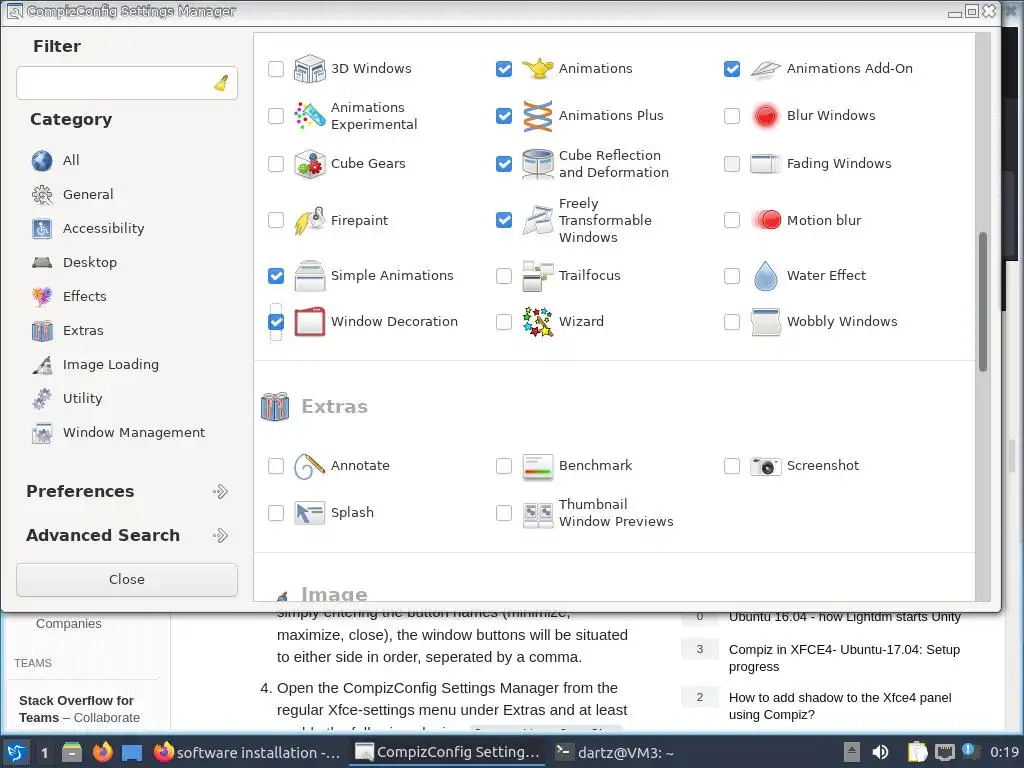1024x768 pixels.
Task: Expand the Advanced Search arrow
Action: coord(221,536)
